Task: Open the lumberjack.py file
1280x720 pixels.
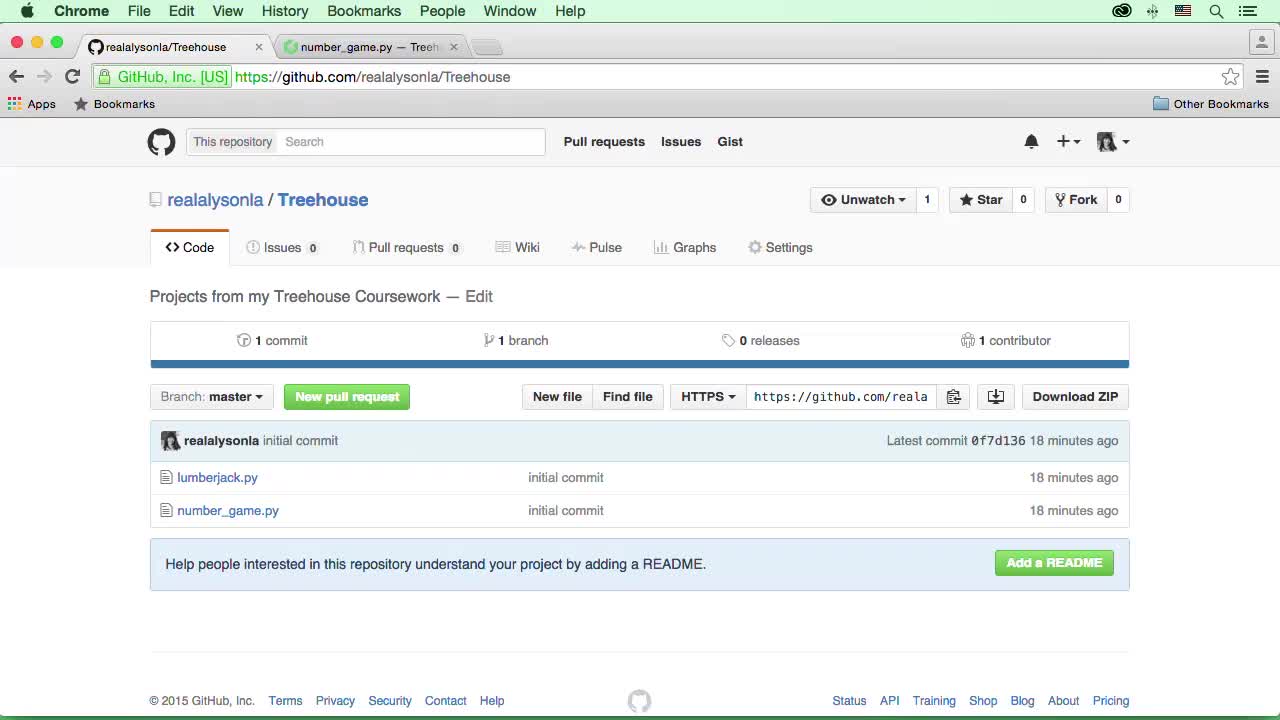Action: [x=217, y=477]
